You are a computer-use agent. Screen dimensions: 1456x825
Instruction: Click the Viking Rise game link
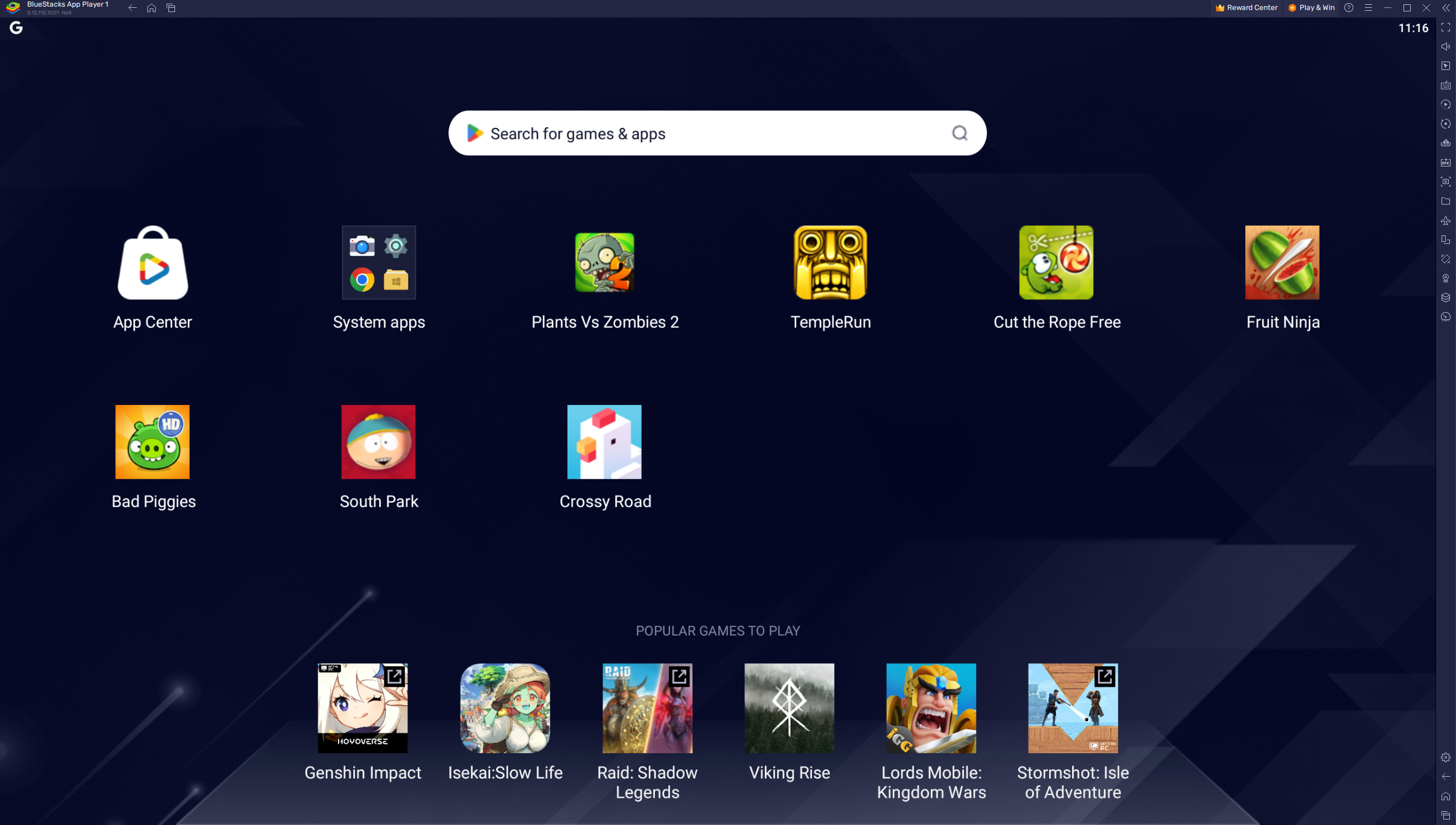(789, 708)
